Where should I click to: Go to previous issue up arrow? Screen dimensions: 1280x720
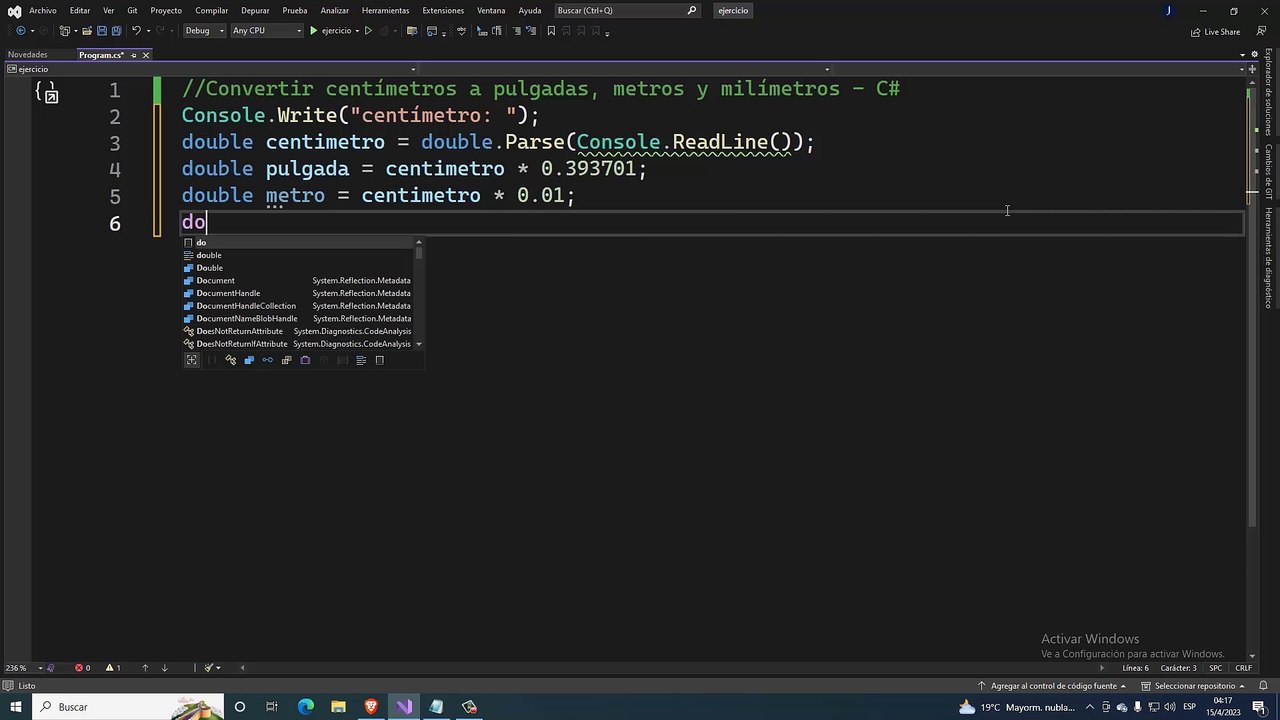145,668
